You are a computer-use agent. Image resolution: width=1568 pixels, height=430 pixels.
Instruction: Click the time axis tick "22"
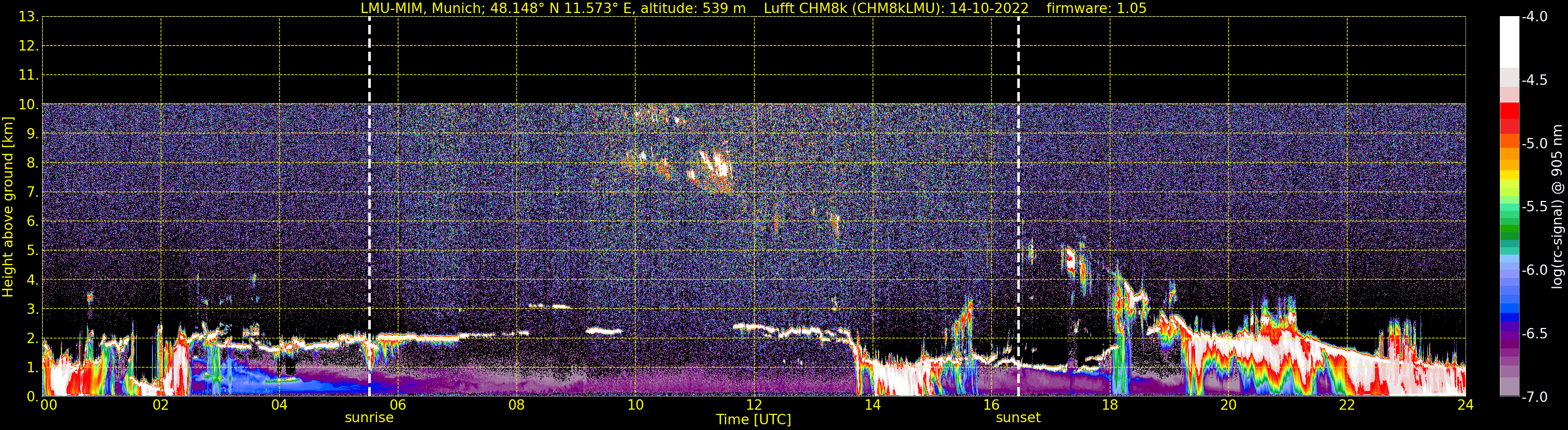(x=1347, y=405)
